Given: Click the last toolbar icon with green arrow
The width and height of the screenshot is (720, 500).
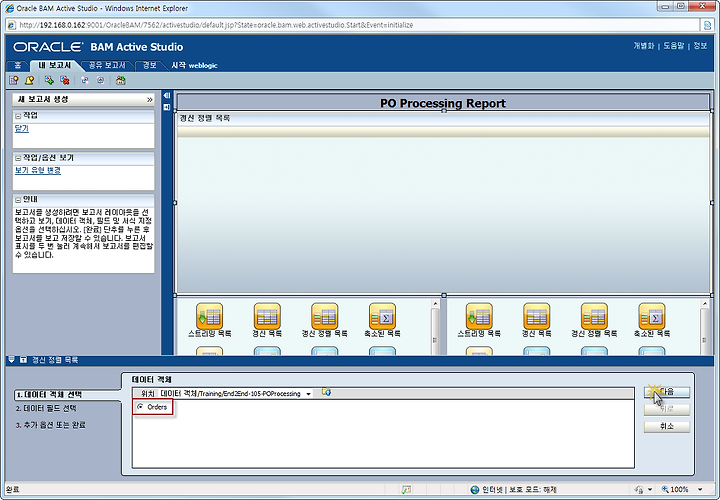Looking at the screenshot, I should coord(120,80).
